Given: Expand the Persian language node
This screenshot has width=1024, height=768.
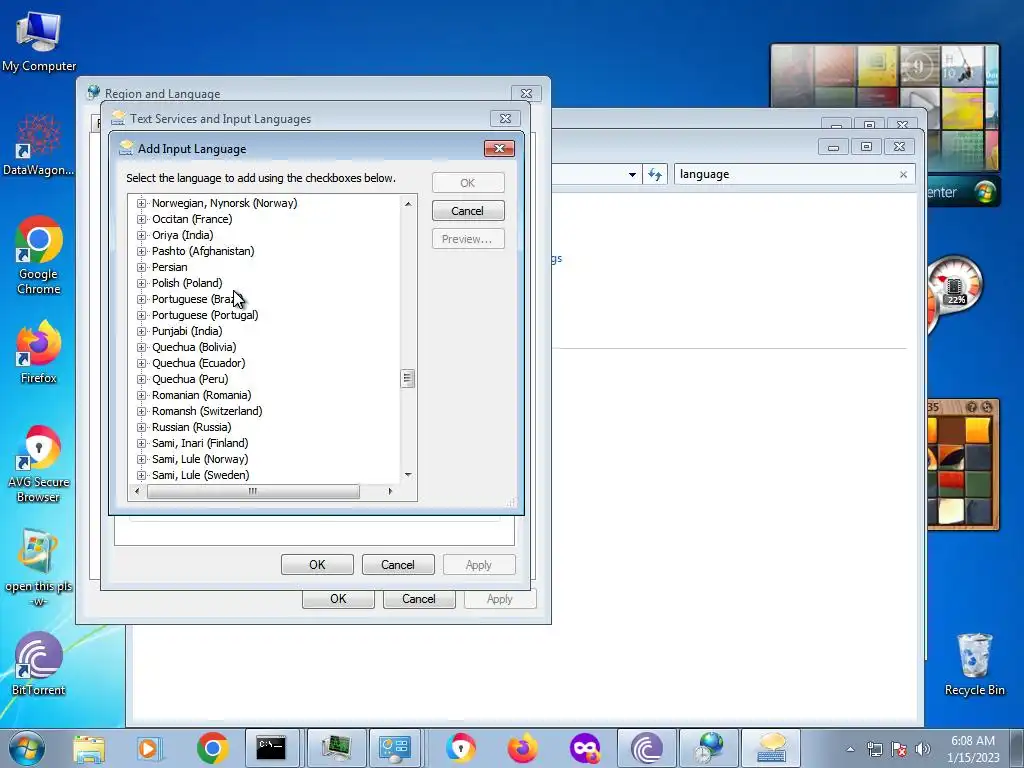Looking at the screenshot, I should coord(141,267).
